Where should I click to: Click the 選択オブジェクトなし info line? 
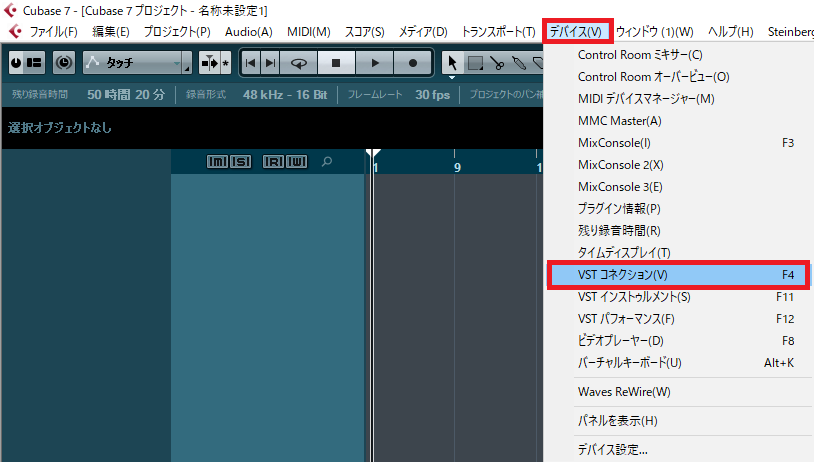click(x=60, y=128)
